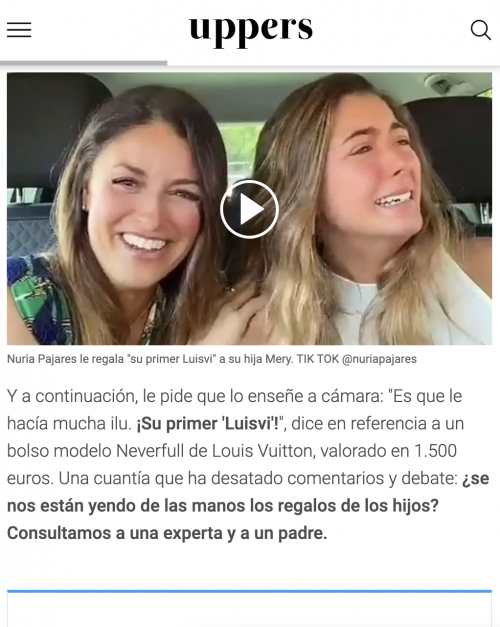Click the "1.500 euros" price text
This screenshot has height=627, width=500.
coord(435,451)
